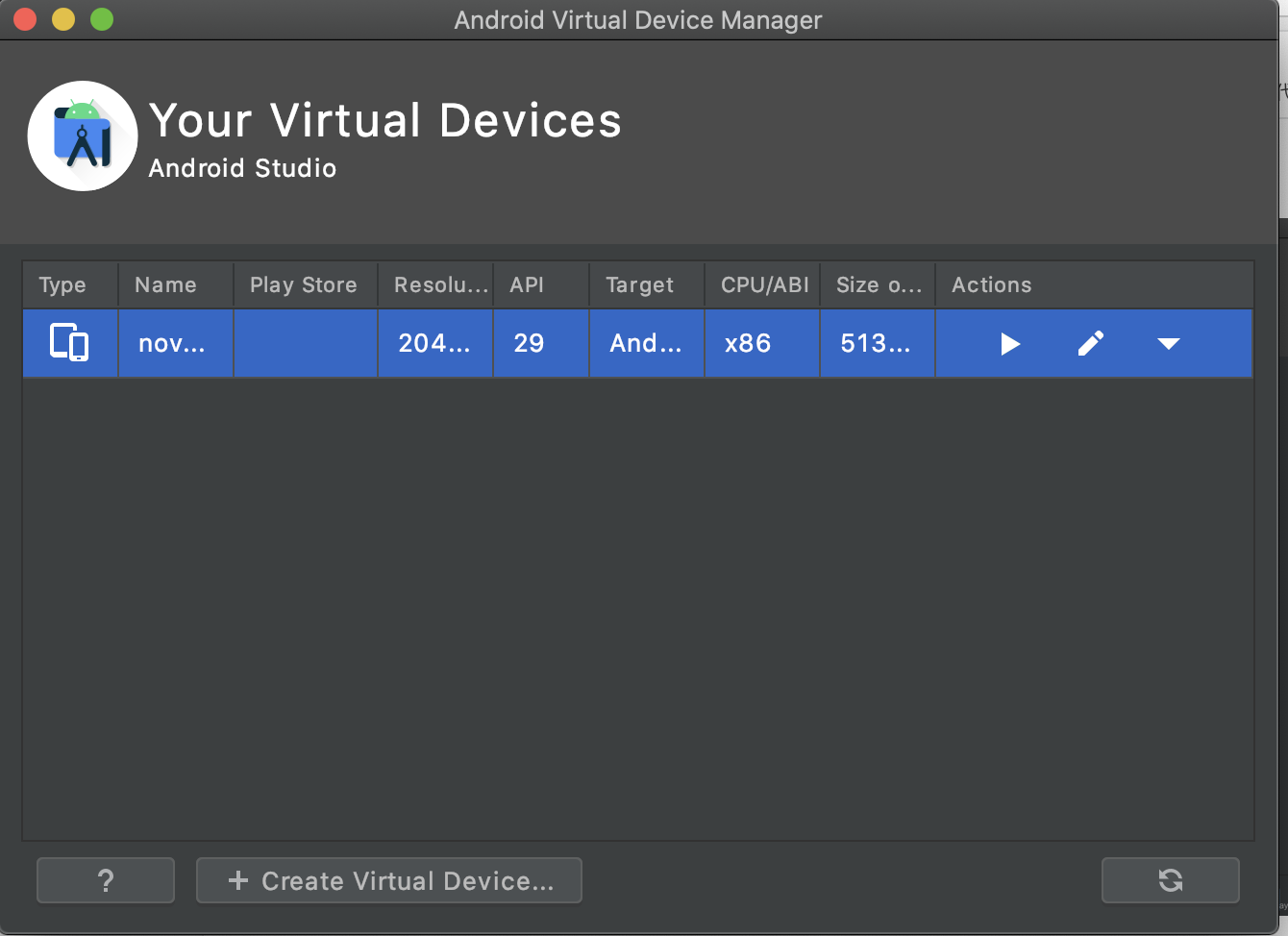Click the phone/tablet device type icon
This screenshot has width=1288, height=936.
click(x=69, y=343)
